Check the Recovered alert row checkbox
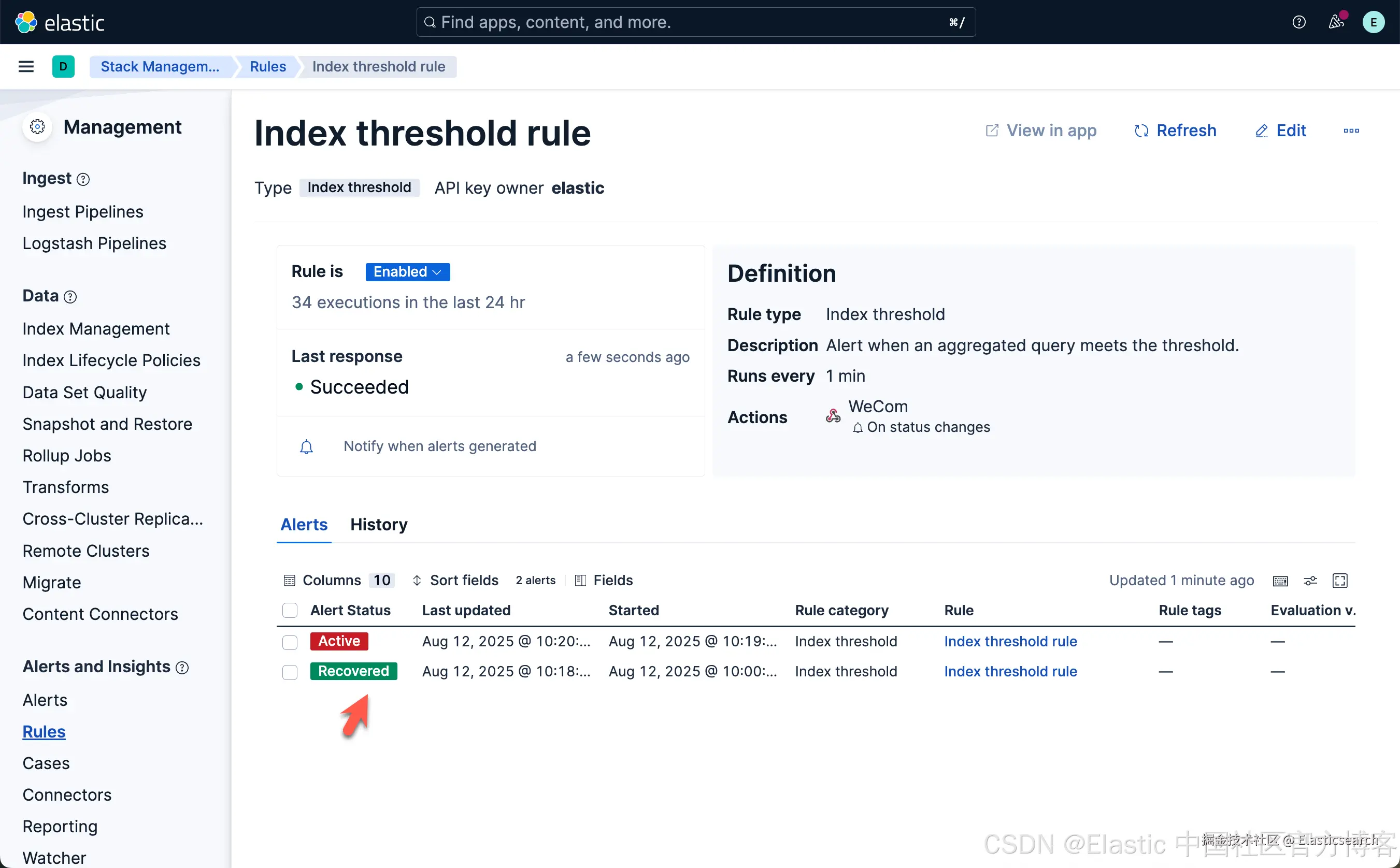1400x868 pixels. tap(290, 672)
